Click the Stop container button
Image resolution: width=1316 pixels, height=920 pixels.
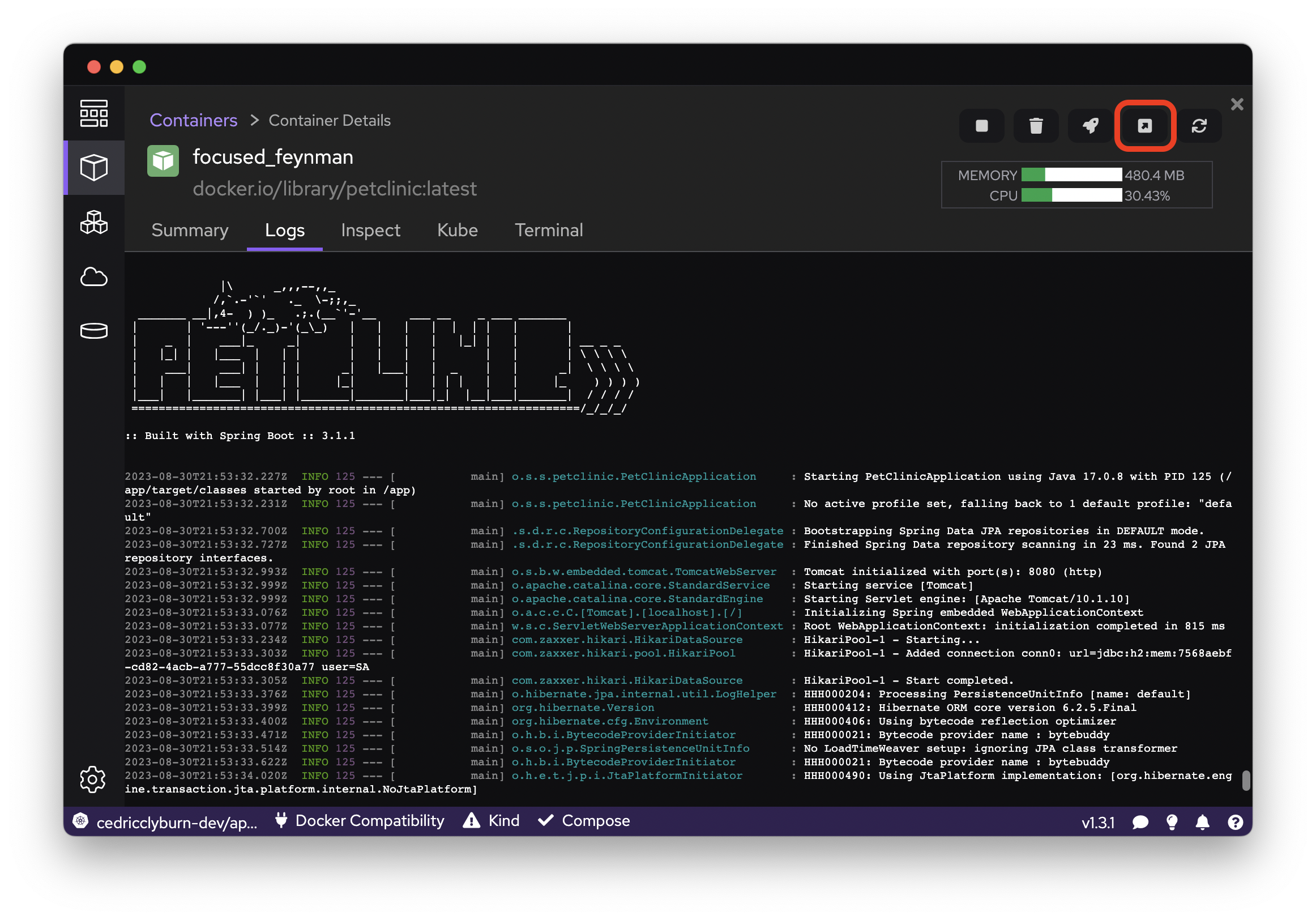[x=981, y=126]
